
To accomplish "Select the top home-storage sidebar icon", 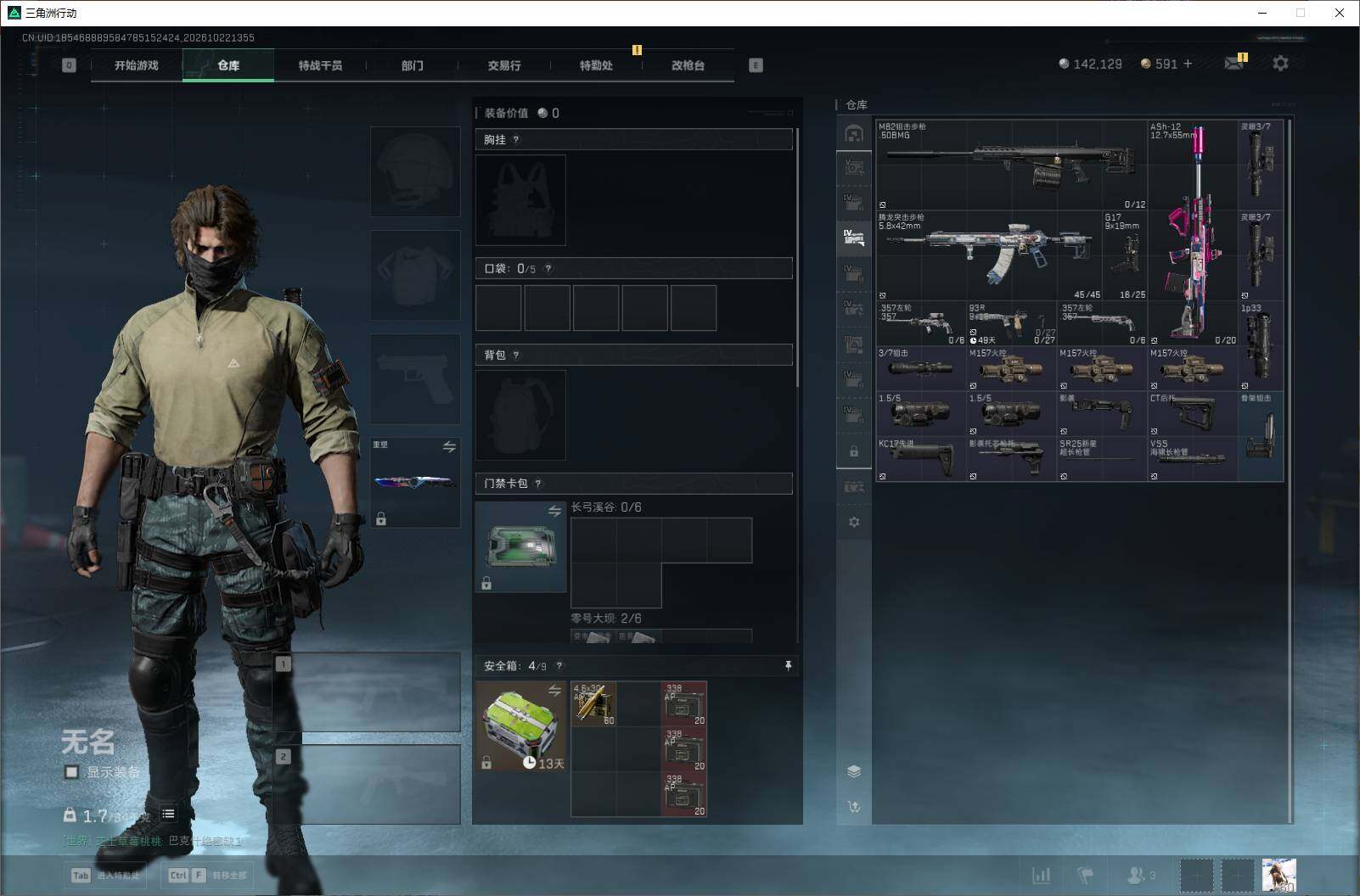I will (854, 133).
